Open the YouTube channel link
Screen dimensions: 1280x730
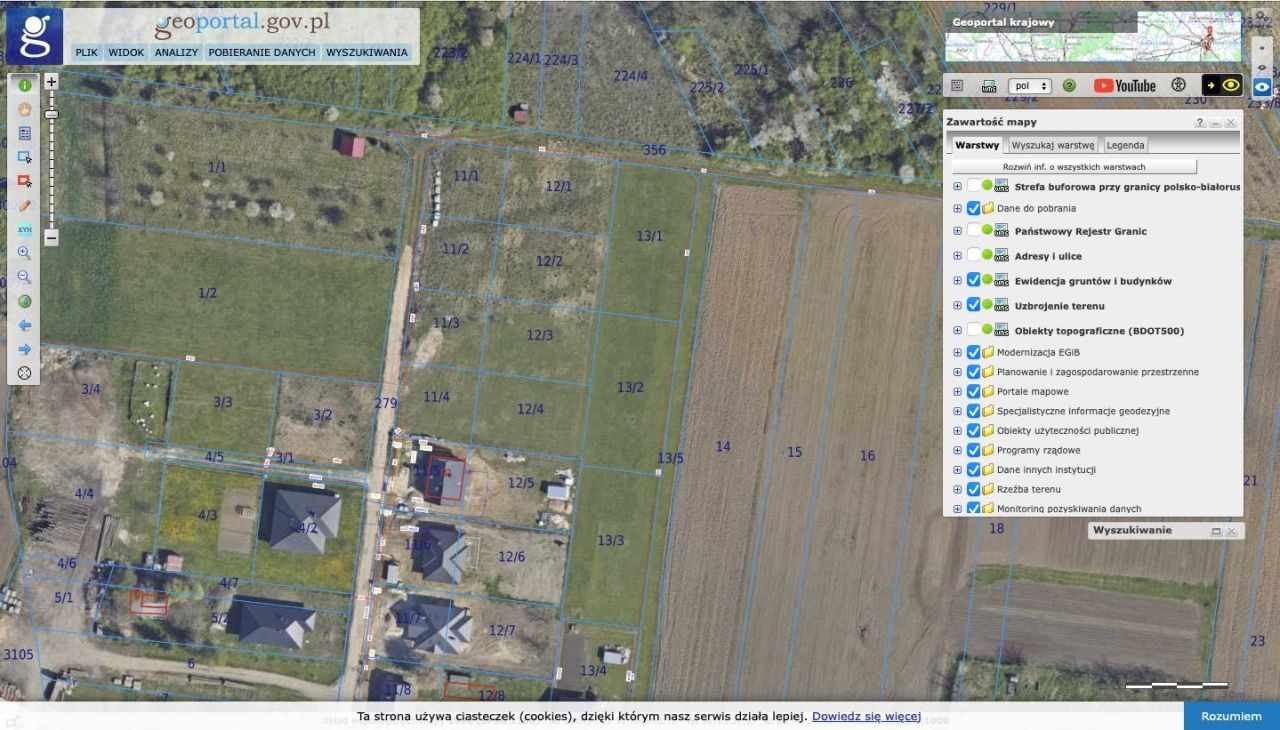(x=1125, y=86)
